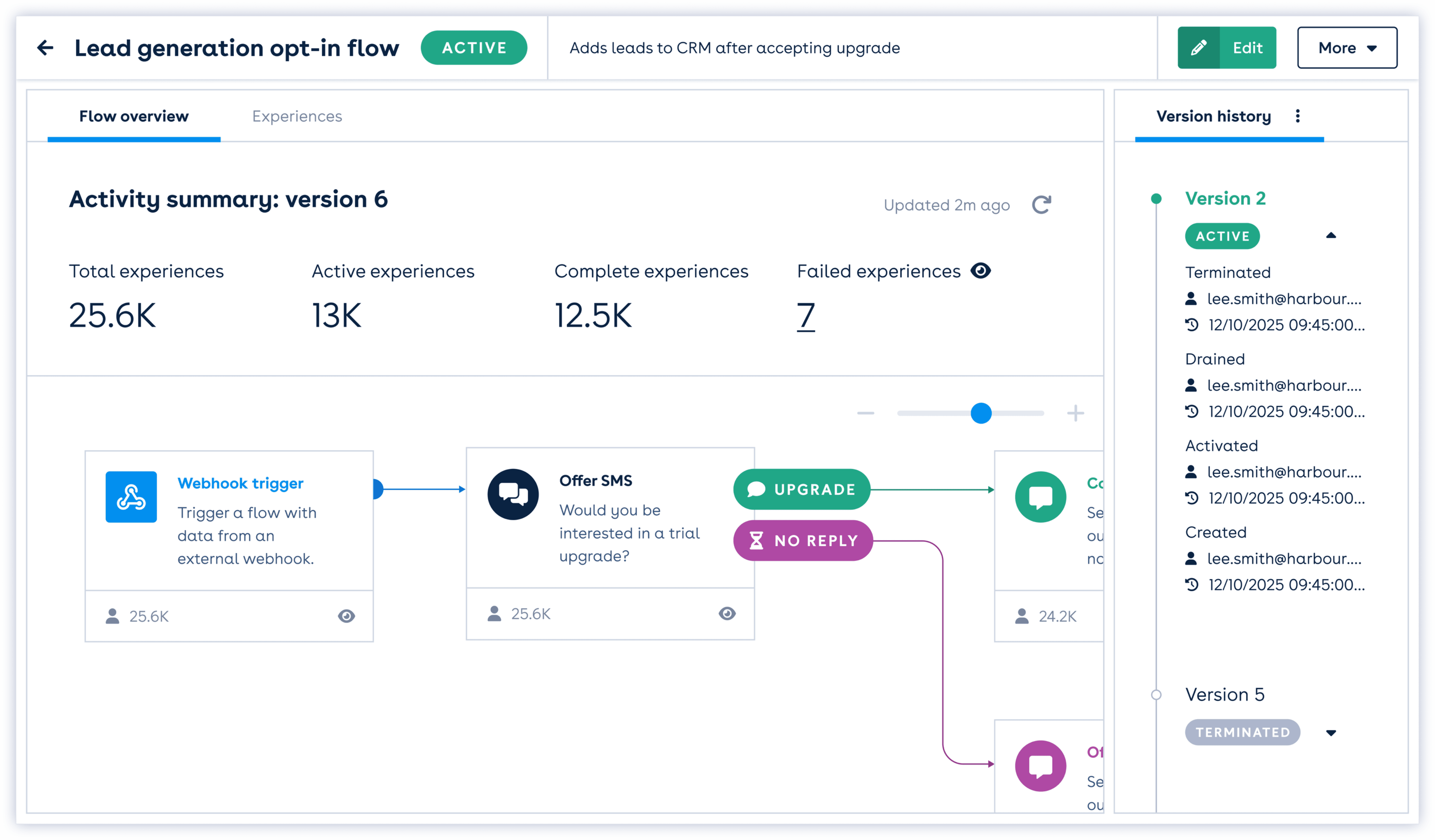Click the green message node icon
1435x840 pixels.
(x=1040, y=497)
